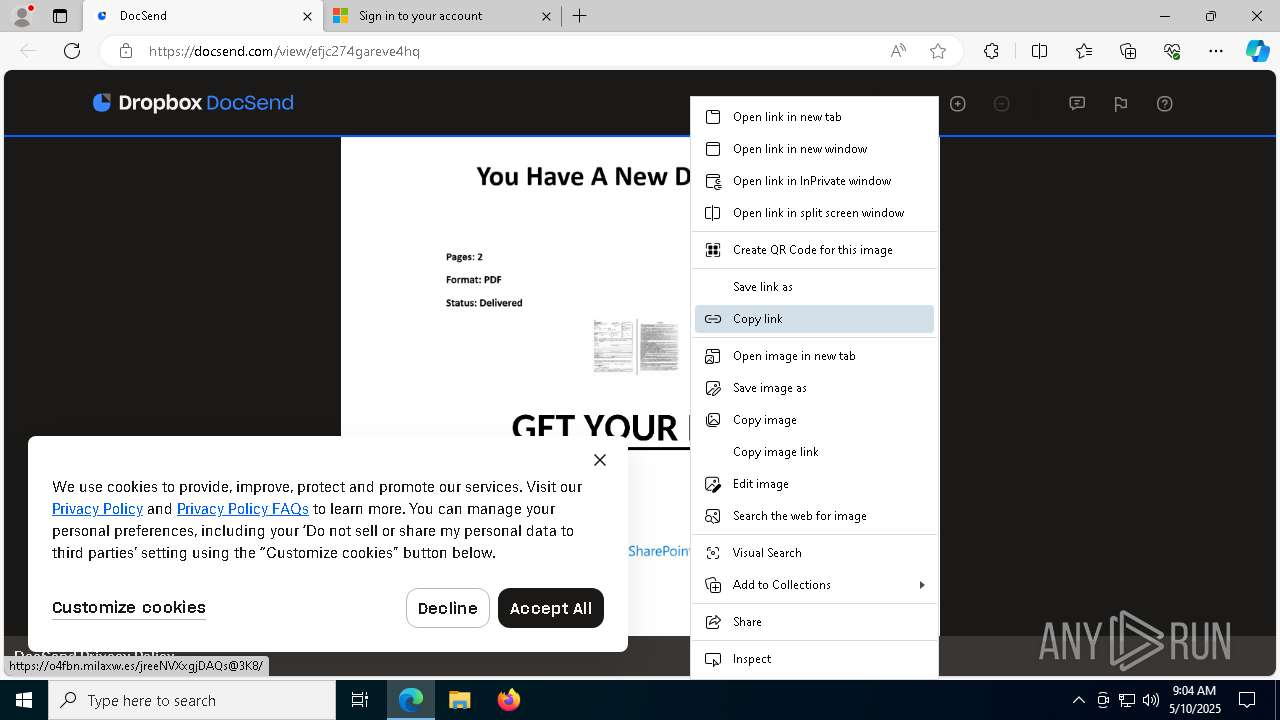The height and width of the screenshot is (720, 1280).
Task: Open Task View on taskbar
Action: pos(360,700)
